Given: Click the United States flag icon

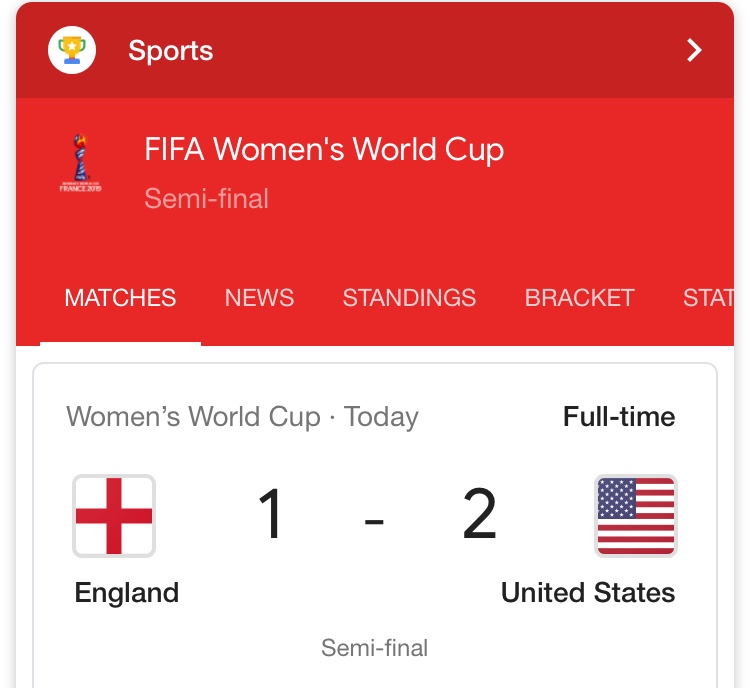Looking at the screenshot, I should 636,516.
